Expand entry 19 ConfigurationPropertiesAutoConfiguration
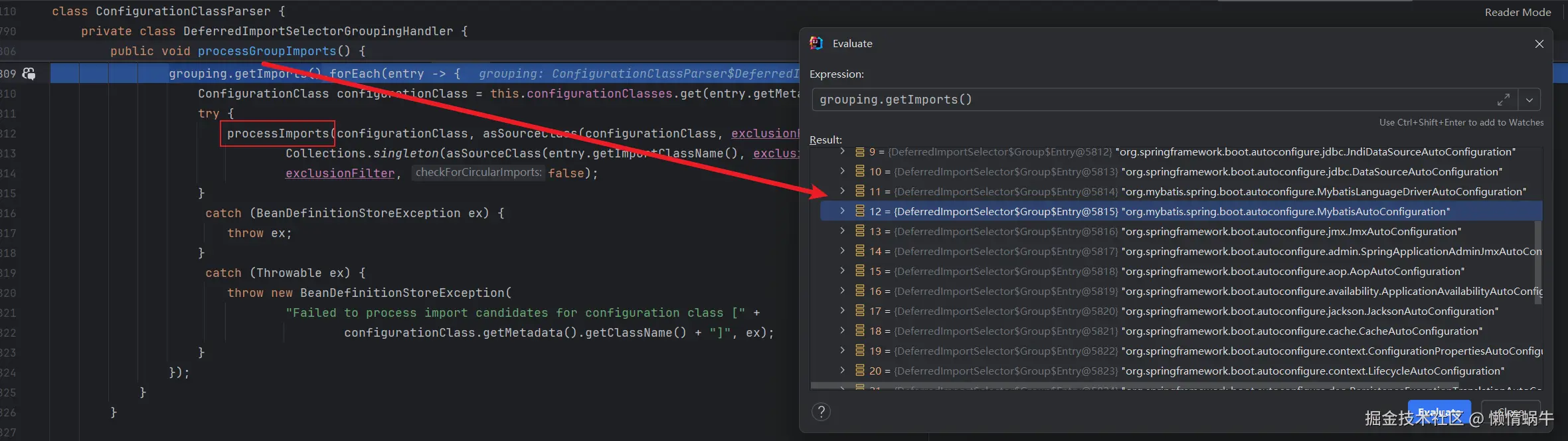This screenshot has width=1568, height=441. [x=842, y=351]
